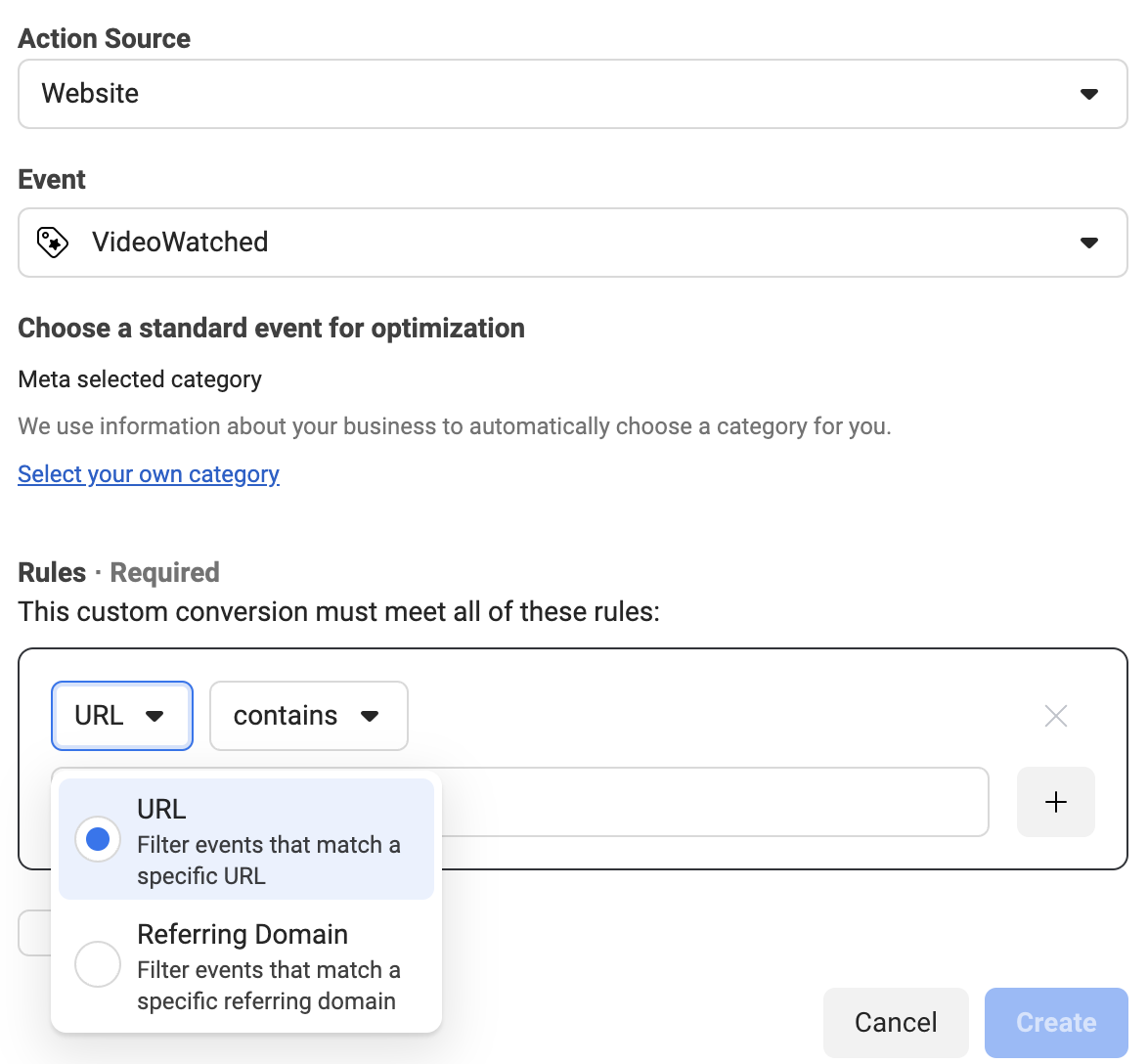The image size is (1148, 1064).
Task: Remove the rule with the X icon
Action: 1056,716
